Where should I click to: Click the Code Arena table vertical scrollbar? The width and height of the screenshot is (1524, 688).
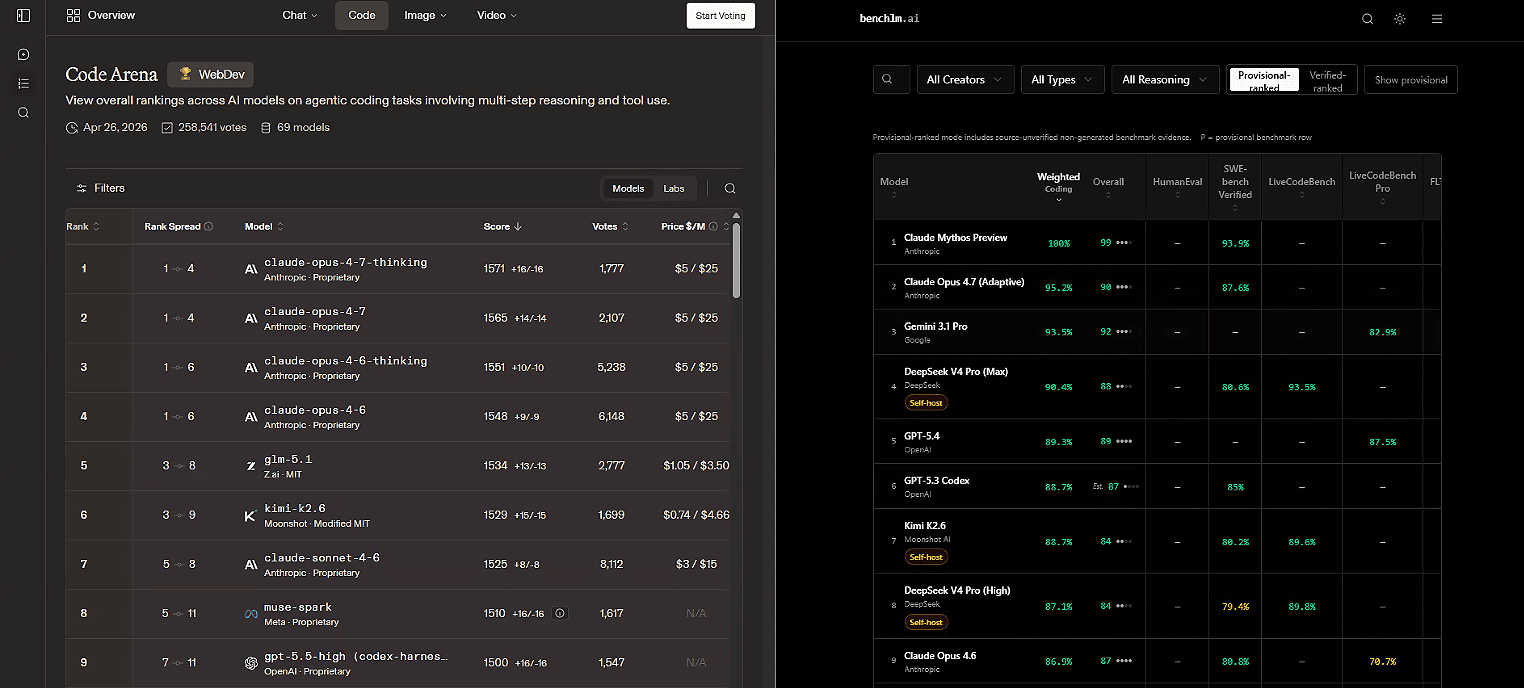737,260
